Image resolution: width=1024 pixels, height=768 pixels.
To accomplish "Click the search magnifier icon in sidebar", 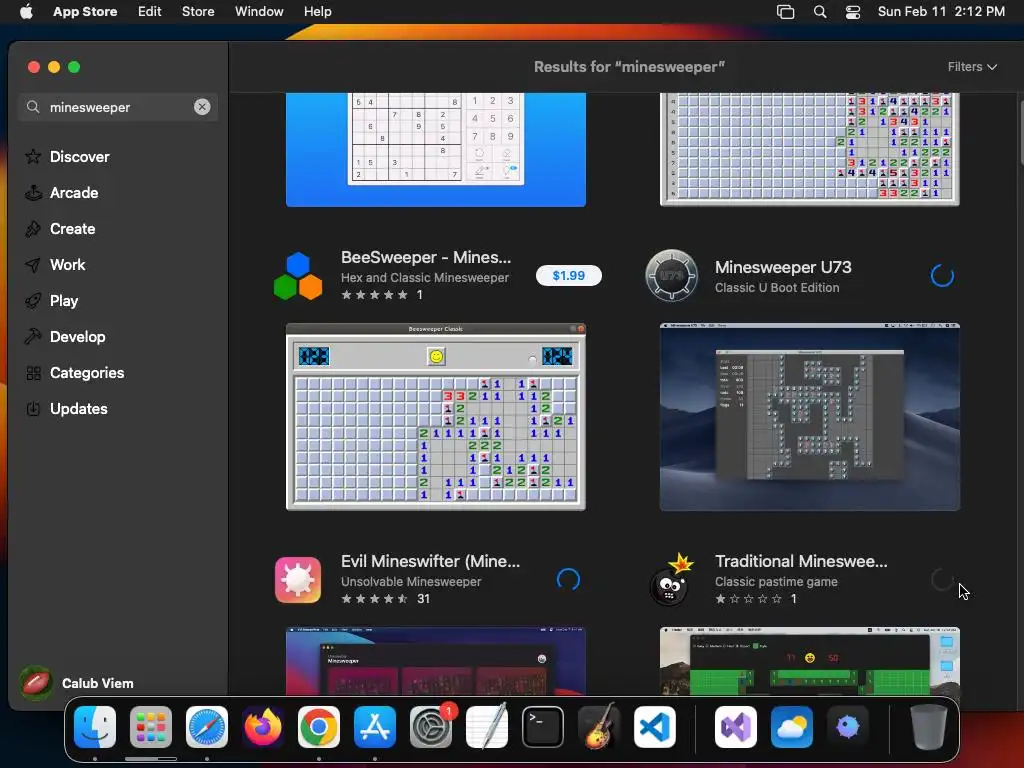I will point(33,106).
